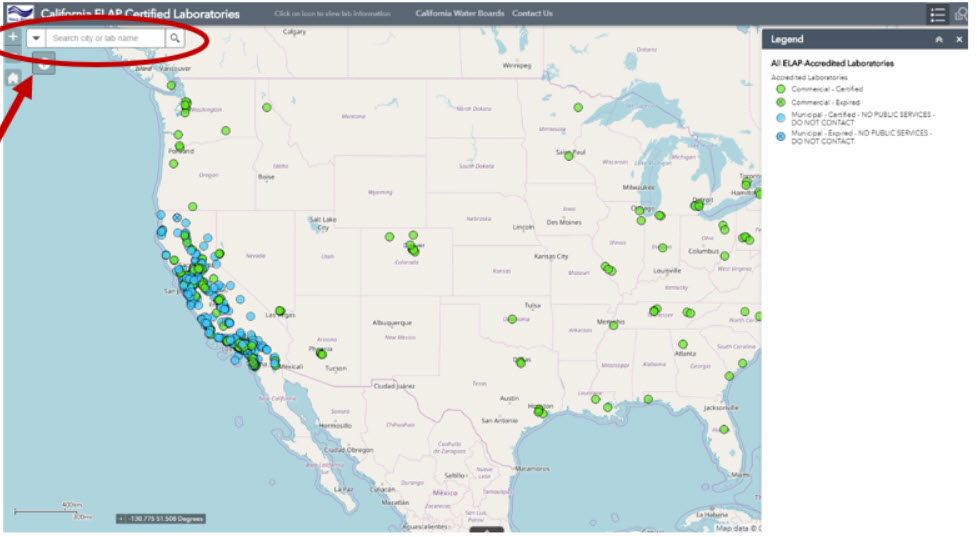Click the expired municipal marker in northern California
Screen dimensions: 977x537
(x=177, y=218)
